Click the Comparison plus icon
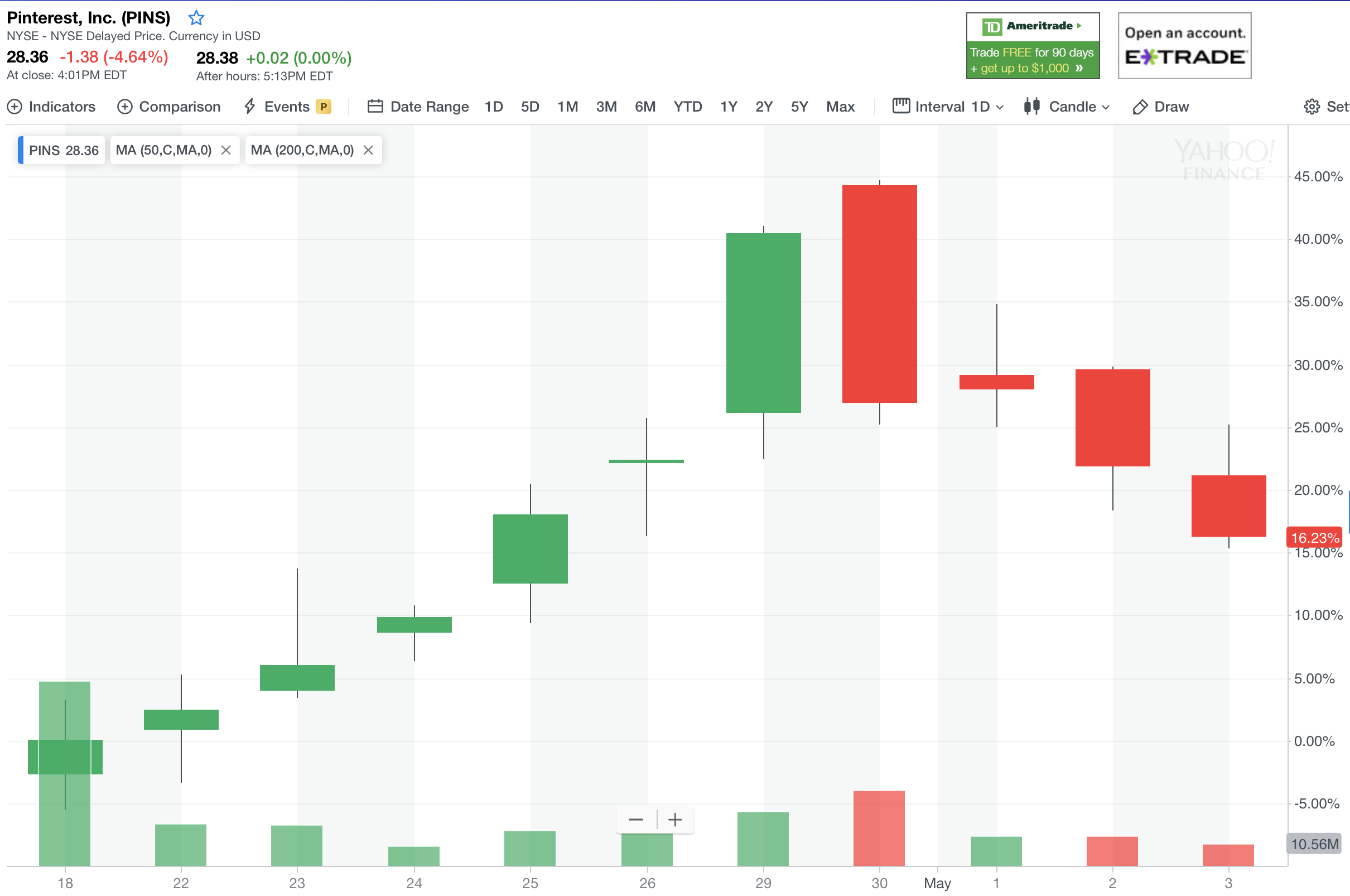Image resolution: width=1350 pixels, height=896 pixels. (124, 107)
